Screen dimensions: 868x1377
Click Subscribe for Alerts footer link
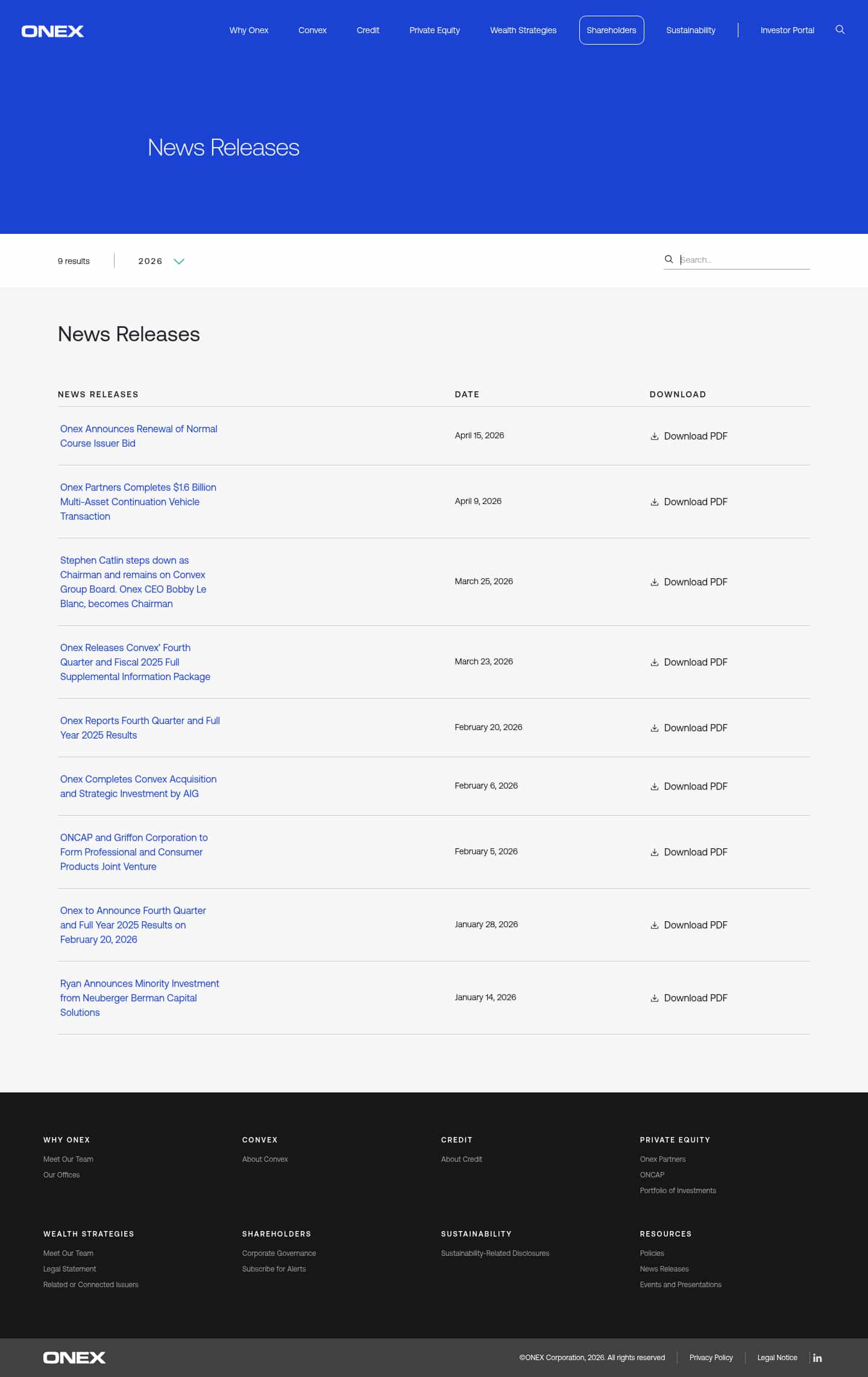274,1269
